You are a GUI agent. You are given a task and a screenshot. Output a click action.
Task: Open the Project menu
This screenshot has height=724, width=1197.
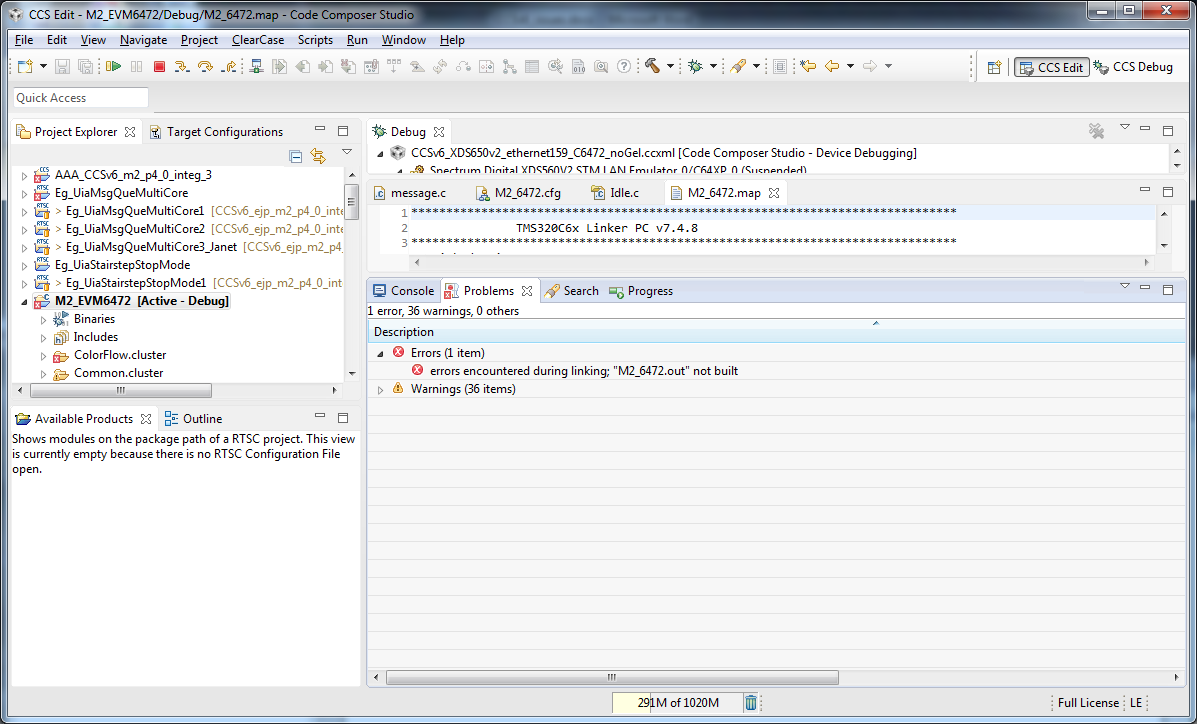[x=199, y=40]
